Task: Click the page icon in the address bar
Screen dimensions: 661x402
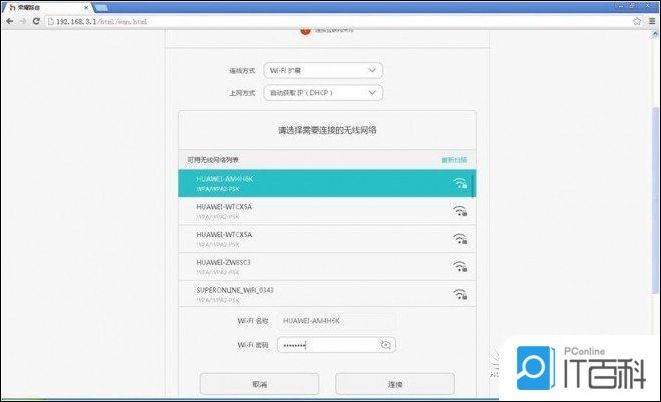Action: coord(51,21)
